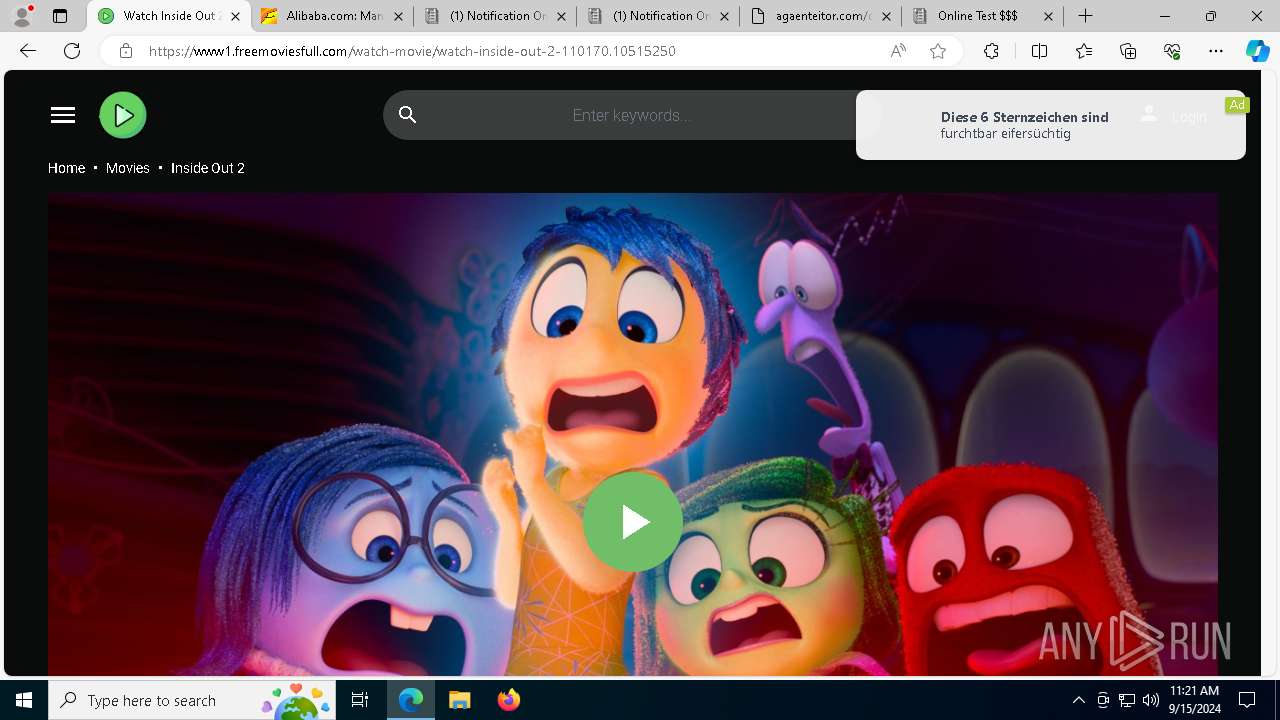The height and width of the screenshot is (720, 1280).
Task: Open Task View on the taskbar
Action: point(360,700)
